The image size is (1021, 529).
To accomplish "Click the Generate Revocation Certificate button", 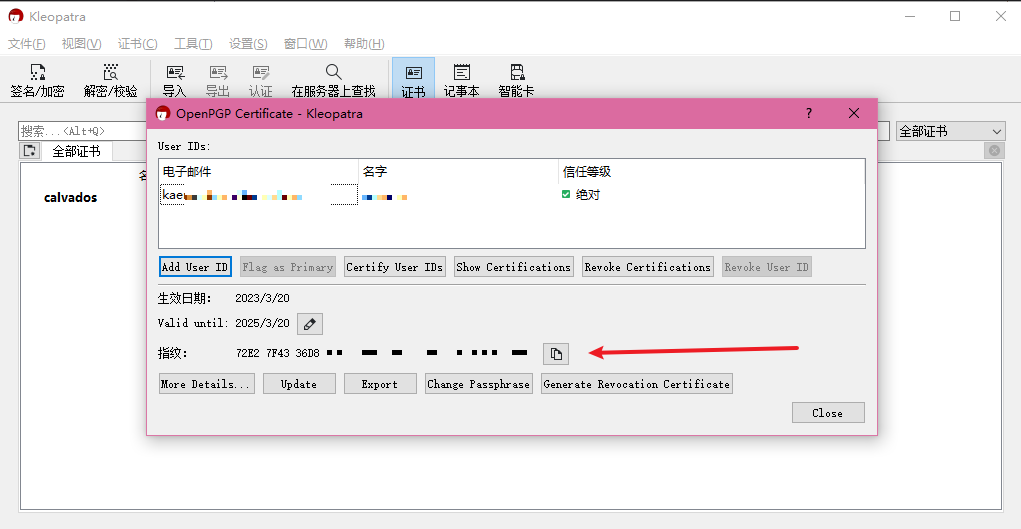I will 636,384.
